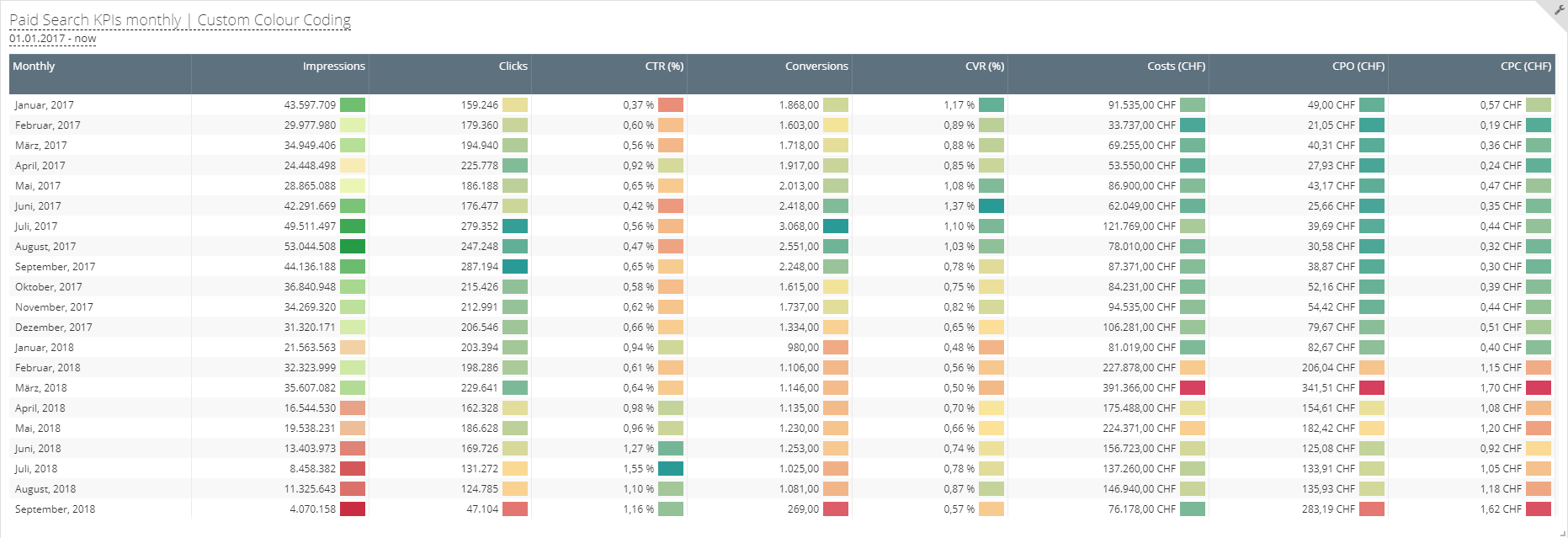This screenshot has width=1568, height=538.
Task: Click the 0,19 CHF CPC value
Action: pos(1501,125)
